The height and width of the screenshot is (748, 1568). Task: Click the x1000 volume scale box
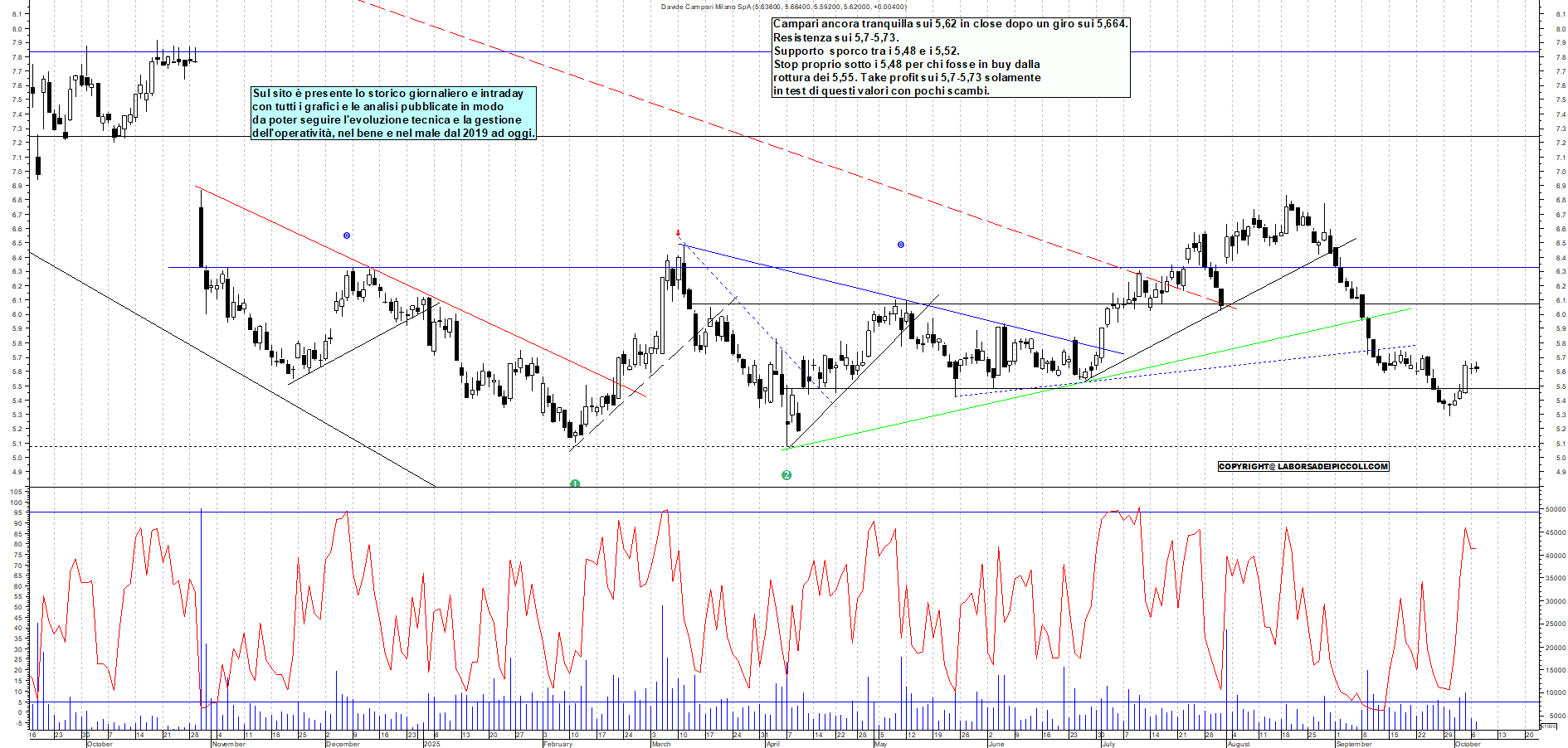pos(1548,726)
